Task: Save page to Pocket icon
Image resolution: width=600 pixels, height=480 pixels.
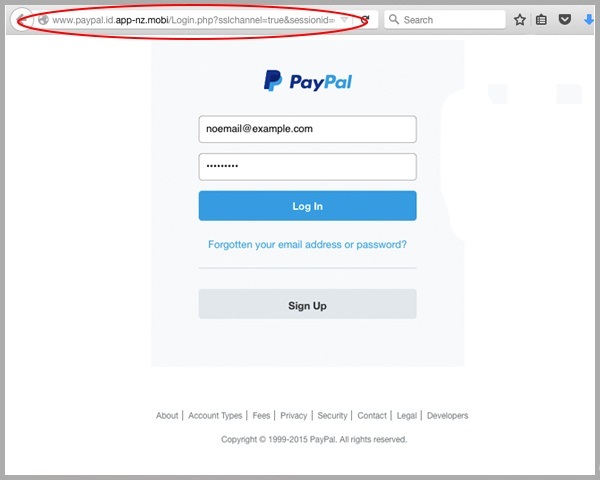Action: (x=565, y=19)
